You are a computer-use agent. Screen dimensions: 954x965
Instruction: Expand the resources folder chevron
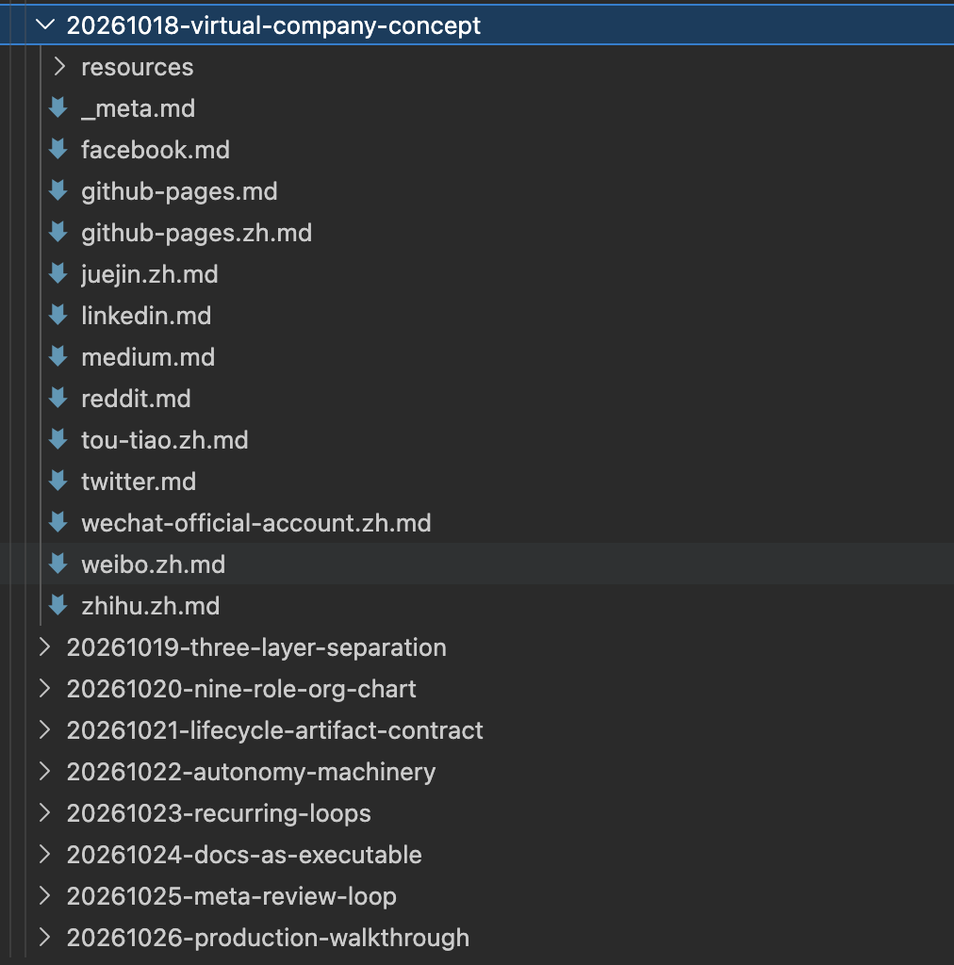pos(60,66)
